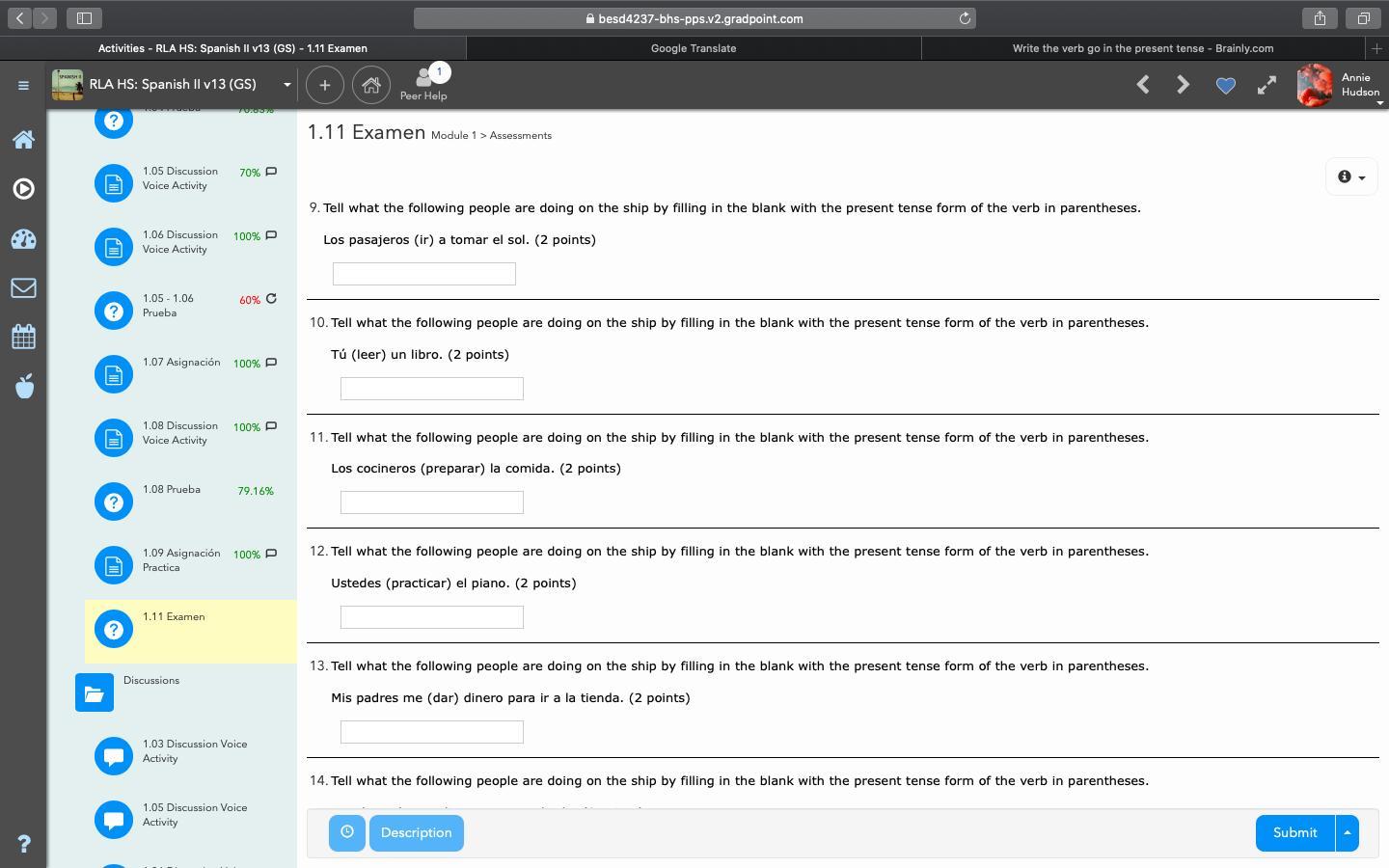The width and height of the screenshot is (1389, 868).
Task: Click the browser address bar
Action: coord(694,18)
